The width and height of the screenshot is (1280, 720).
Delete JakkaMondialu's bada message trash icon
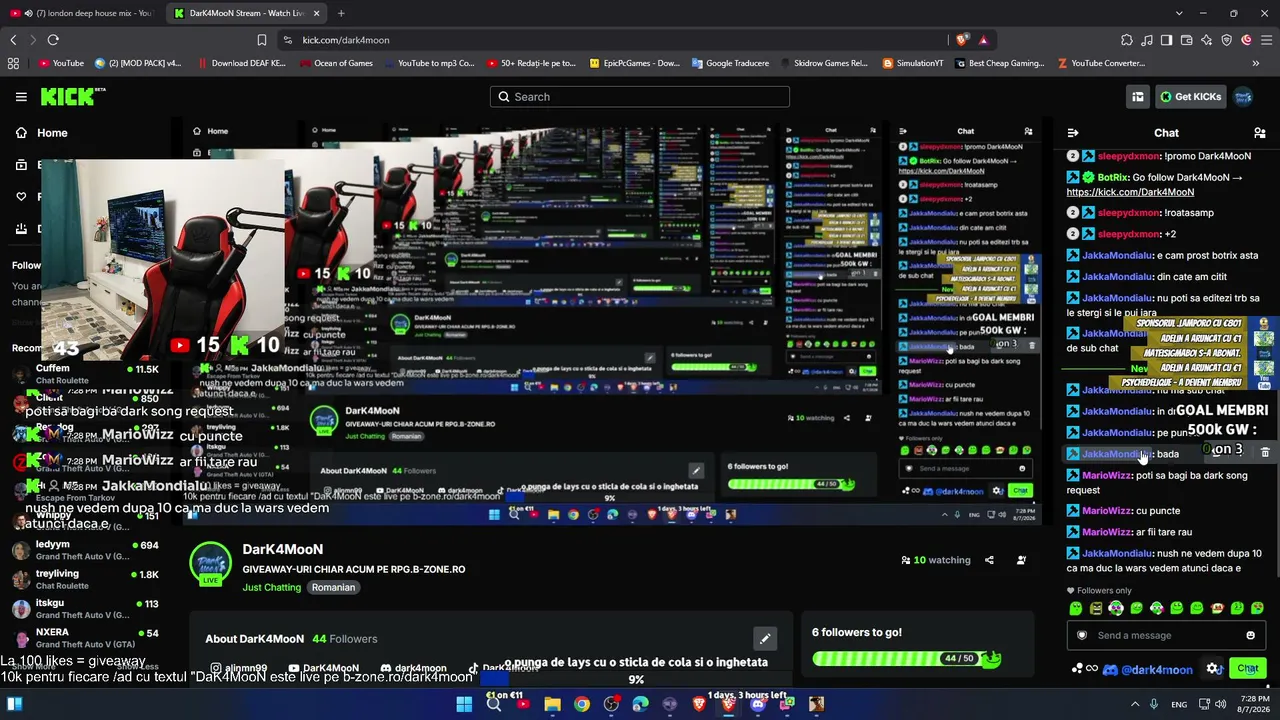point(1265,454)
